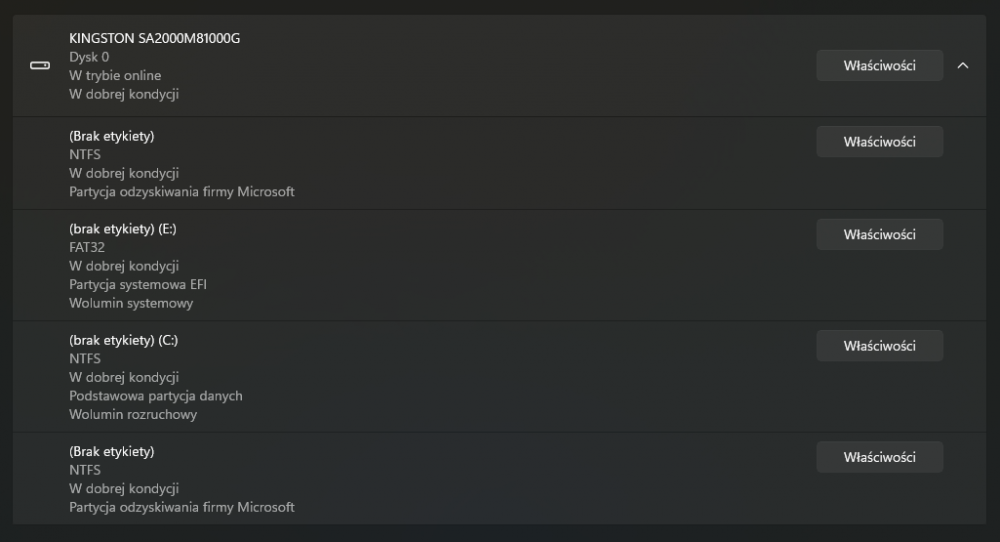This screenshot has height=542, width=1000.
Task: Select the KINGSTON SA2000M81000G disk title
Action: click(155, 39)
